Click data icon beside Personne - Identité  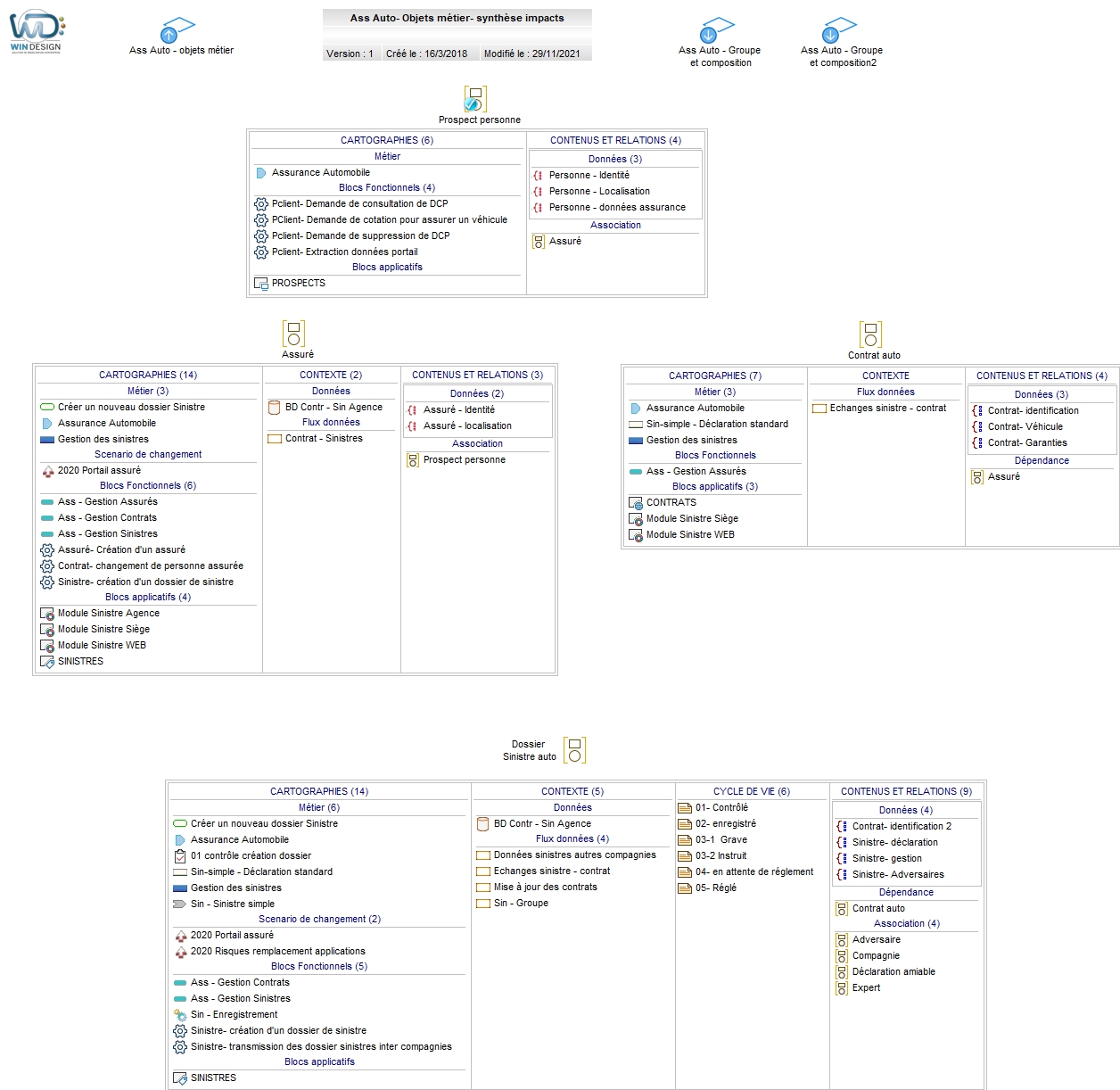click(538, 176)
